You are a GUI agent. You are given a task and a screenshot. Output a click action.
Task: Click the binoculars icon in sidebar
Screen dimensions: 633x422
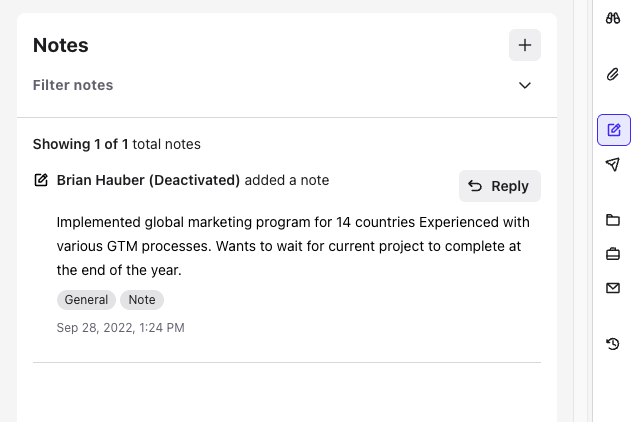tap(613, 18)
